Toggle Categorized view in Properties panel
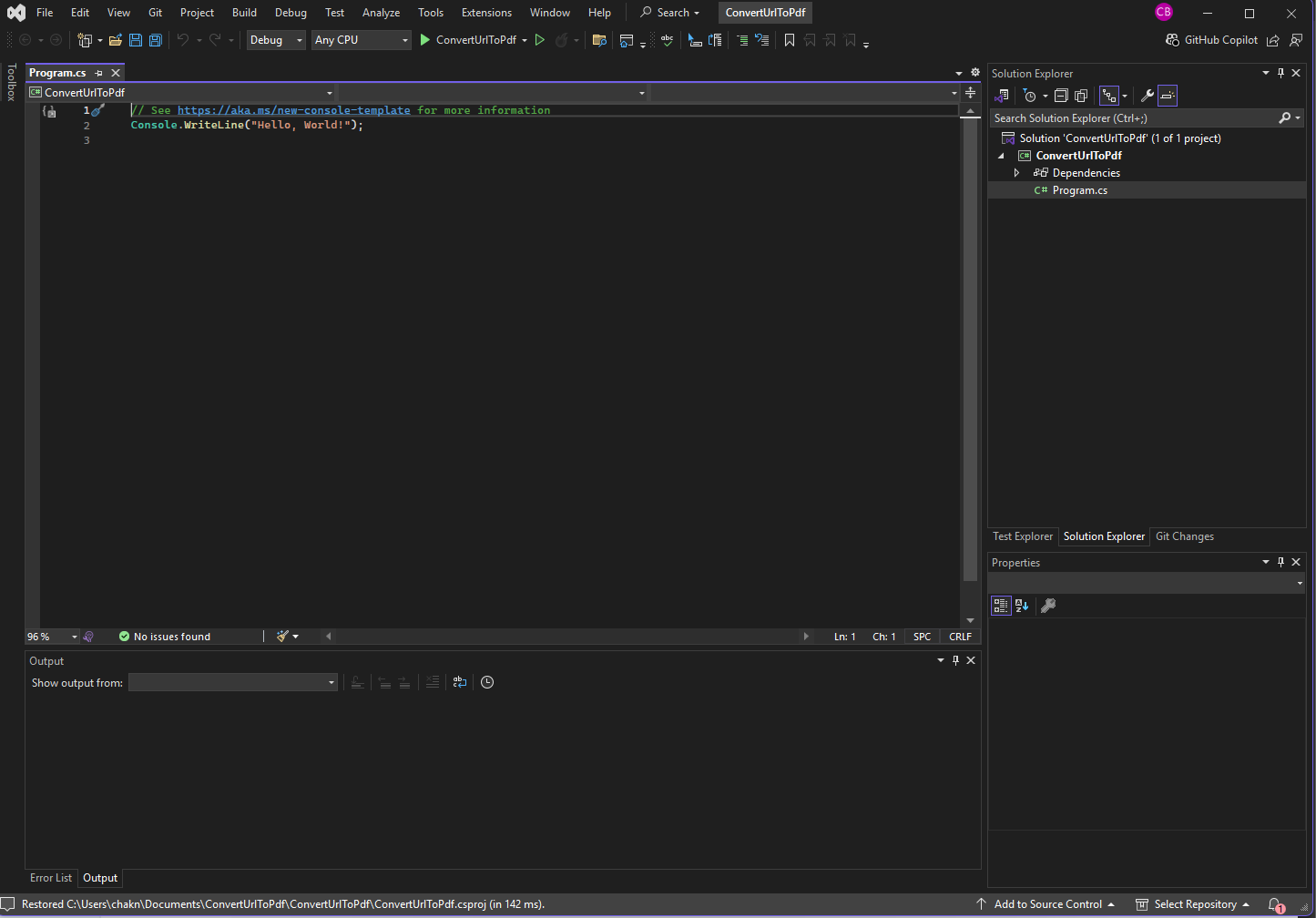 click(1001, 606)
